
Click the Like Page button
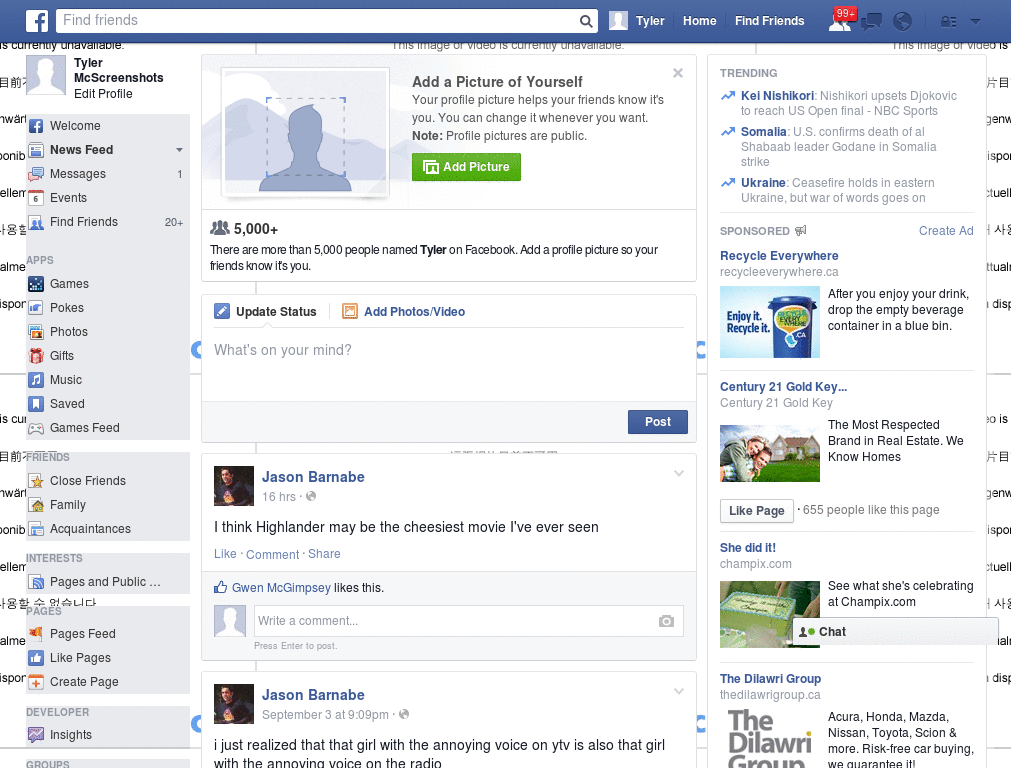pos(756,511)
